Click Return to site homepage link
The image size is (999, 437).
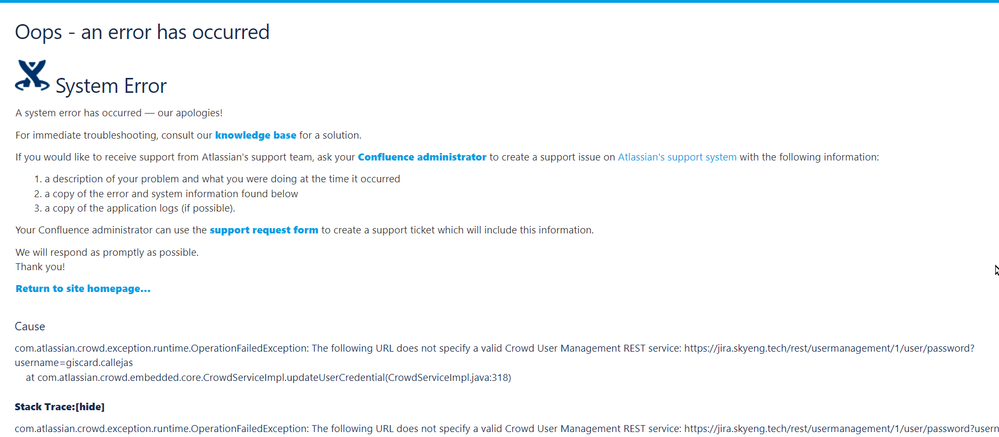(83, 289)
